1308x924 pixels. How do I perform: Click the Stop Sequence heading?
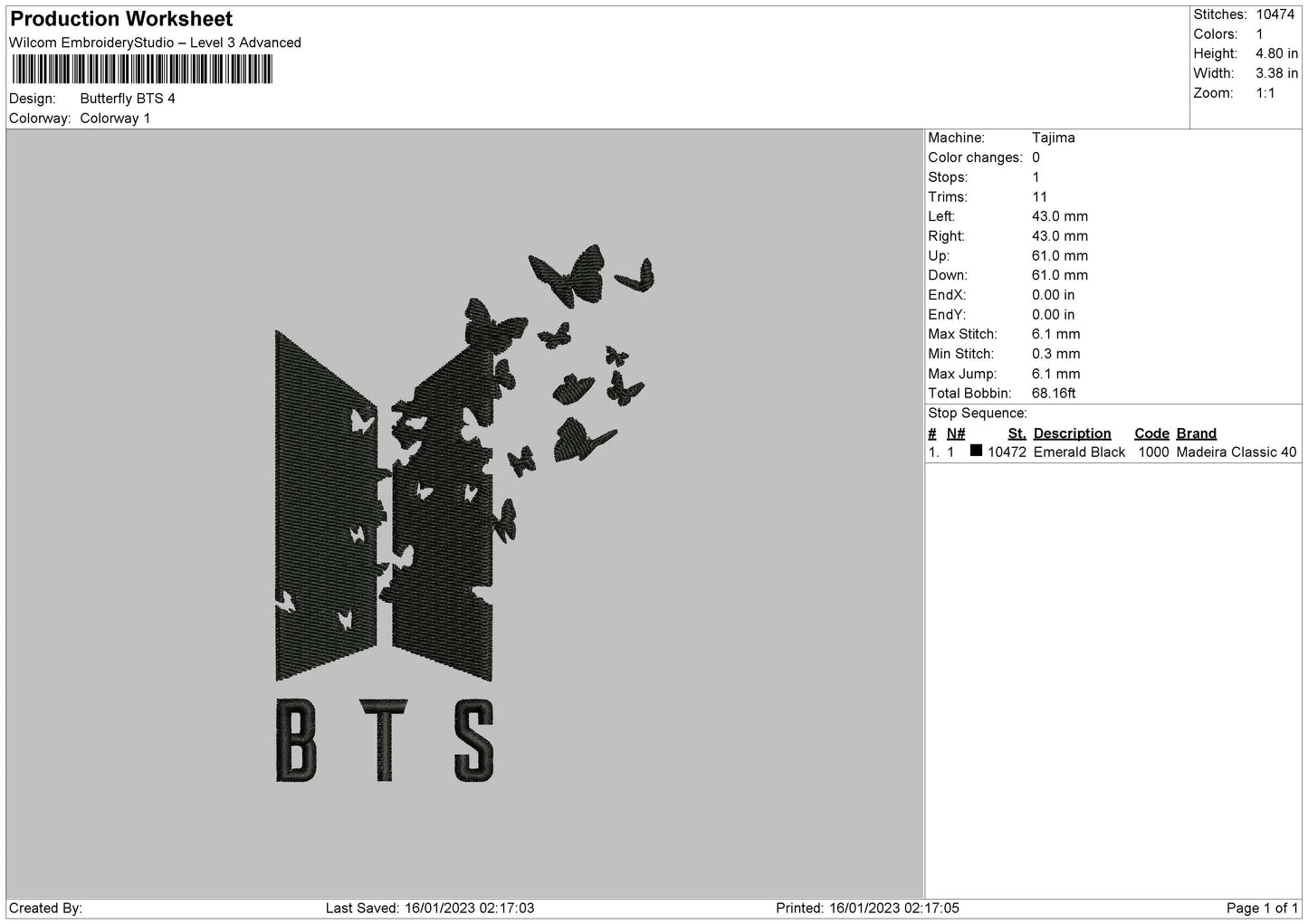978,414
